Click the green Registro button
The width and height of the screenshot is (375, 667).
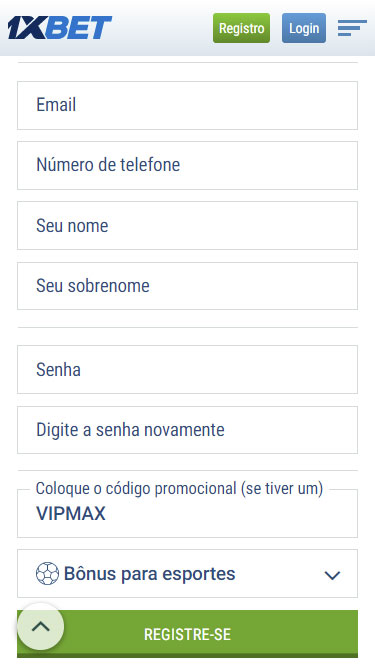click(x=241, y=28)
